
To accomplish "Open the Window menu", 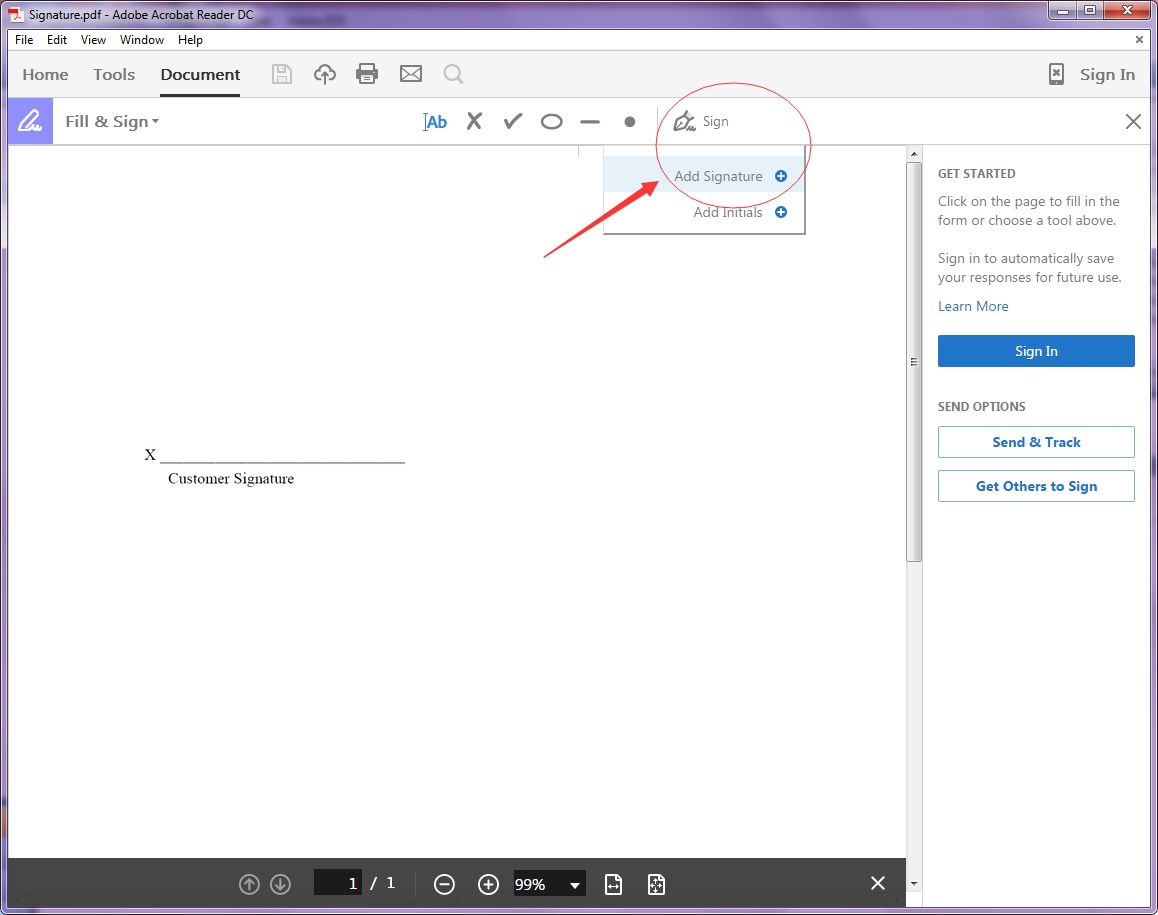I will [x=142, y=40].
